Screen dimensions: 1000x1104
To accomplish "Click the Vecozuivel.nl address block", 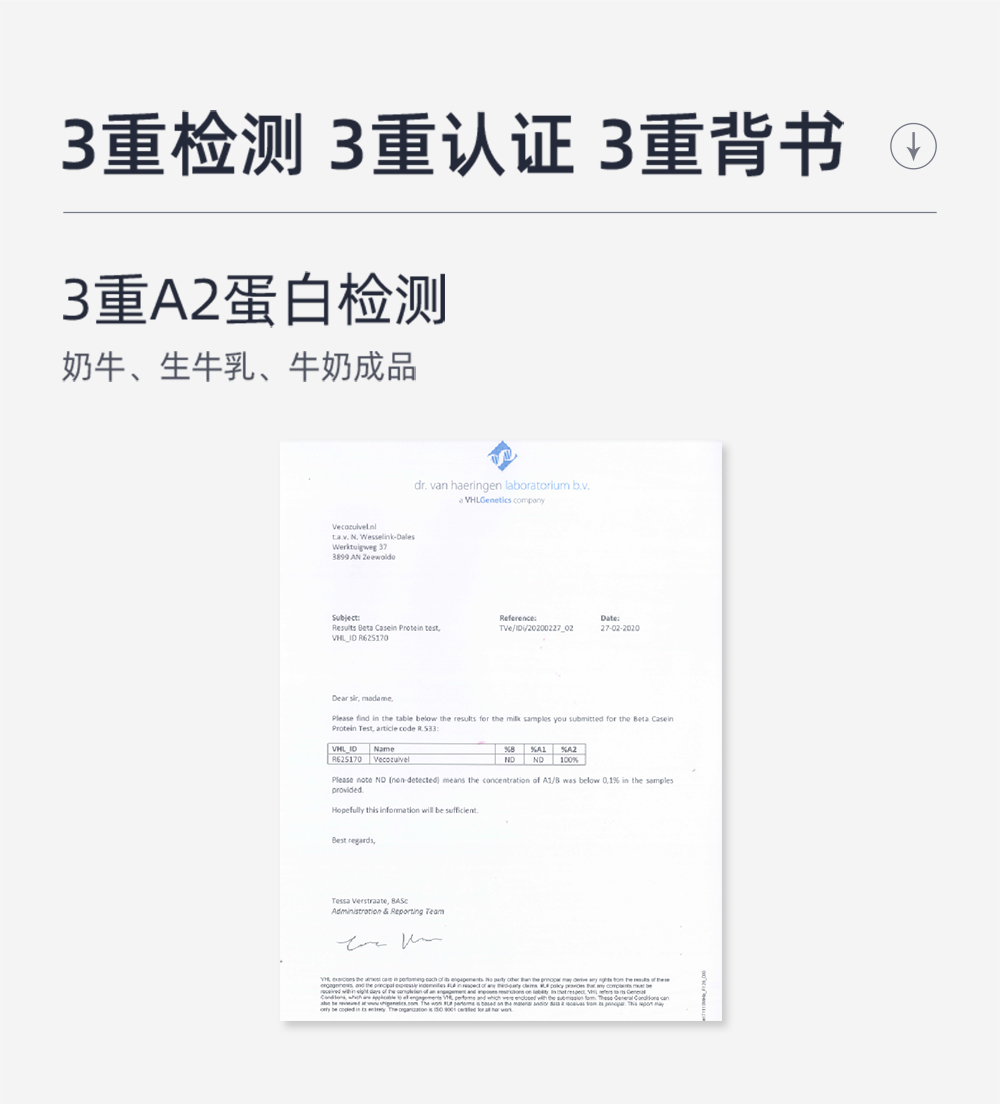I will (373, 541).
